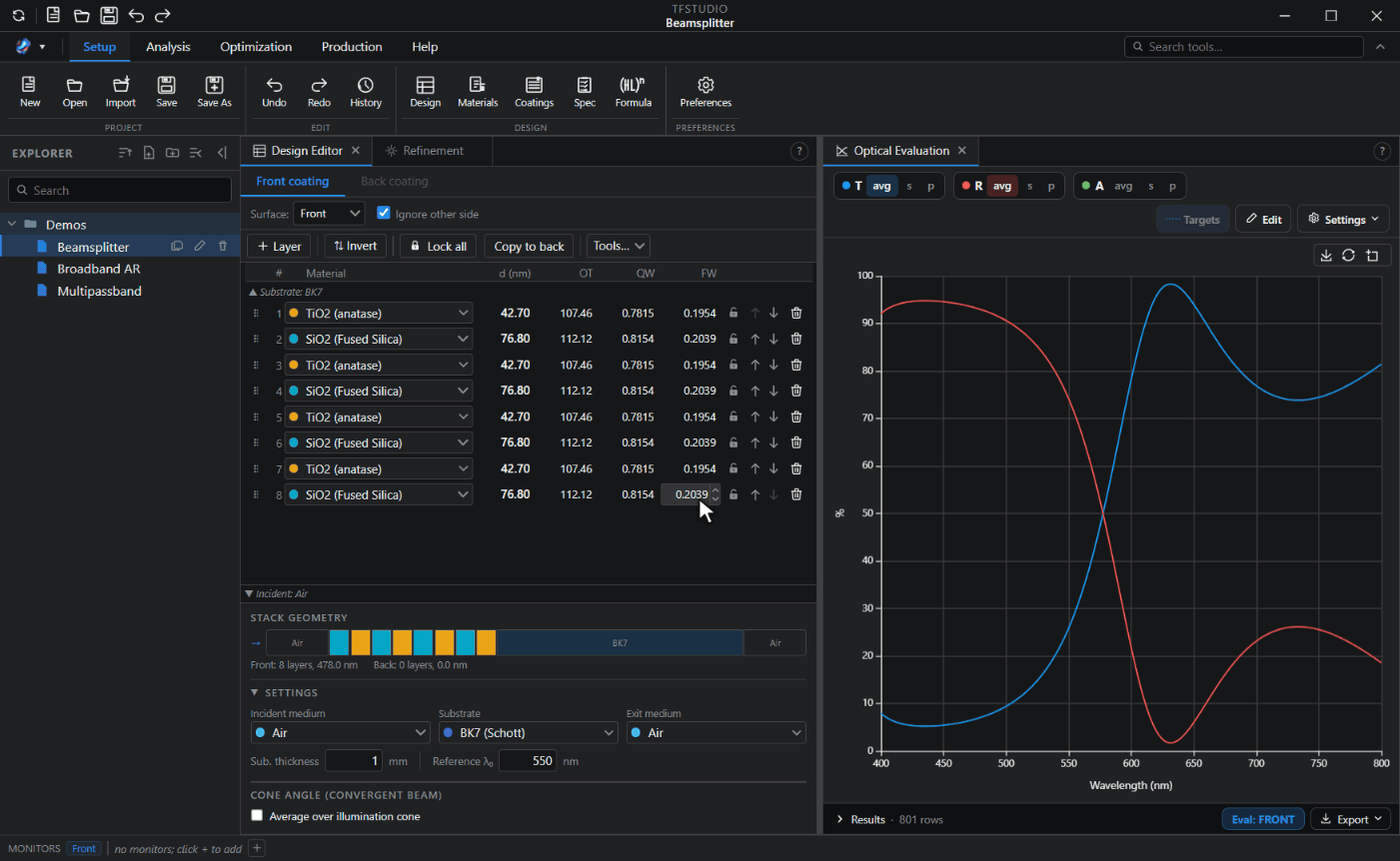This screenshot has width=1400, height=861.
Task: Move layer 5 TiO2 up
Action: (755, 417)
